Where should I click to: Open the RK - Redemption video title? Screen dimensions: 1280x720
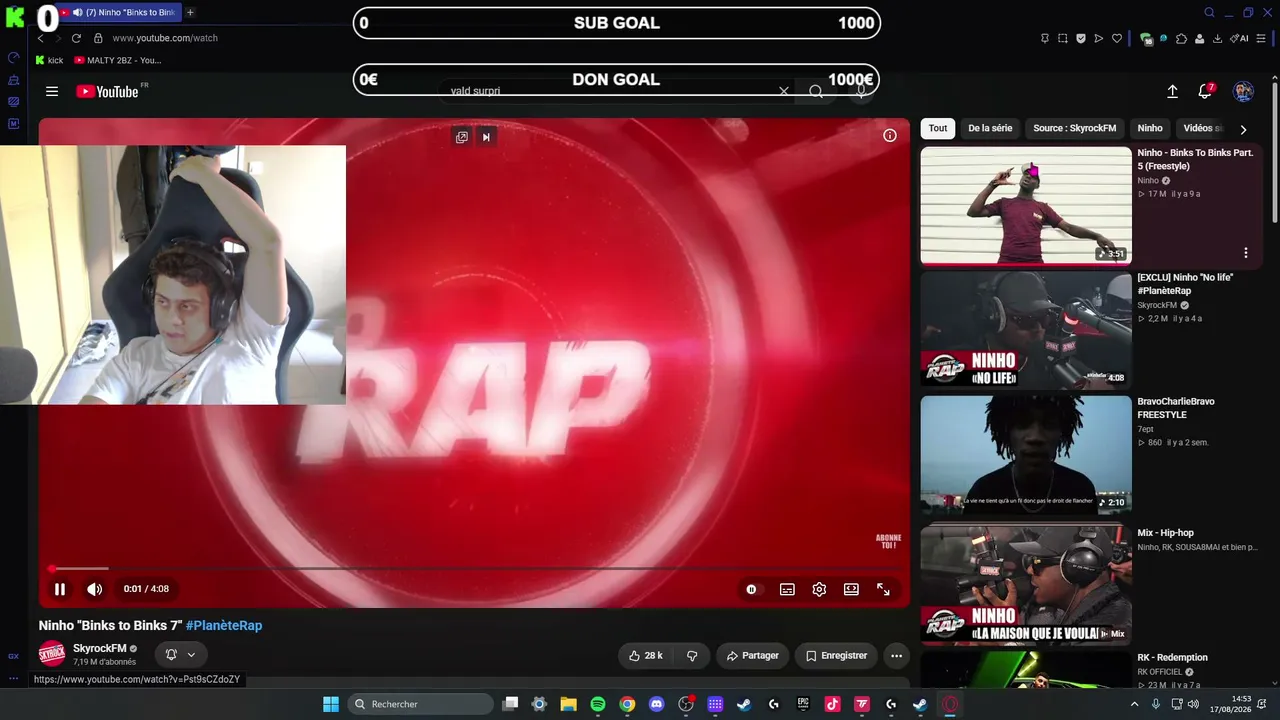1172,657
